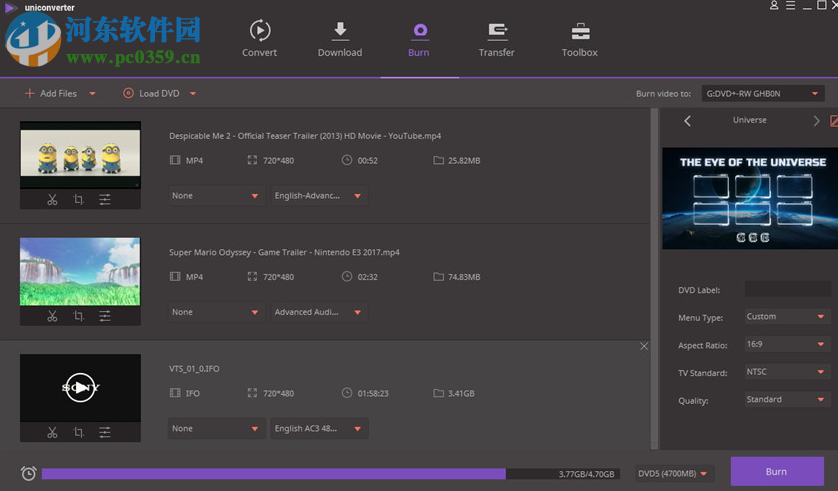
Task: Click the 00:52 duration clock icon
Action: (347, 160)
